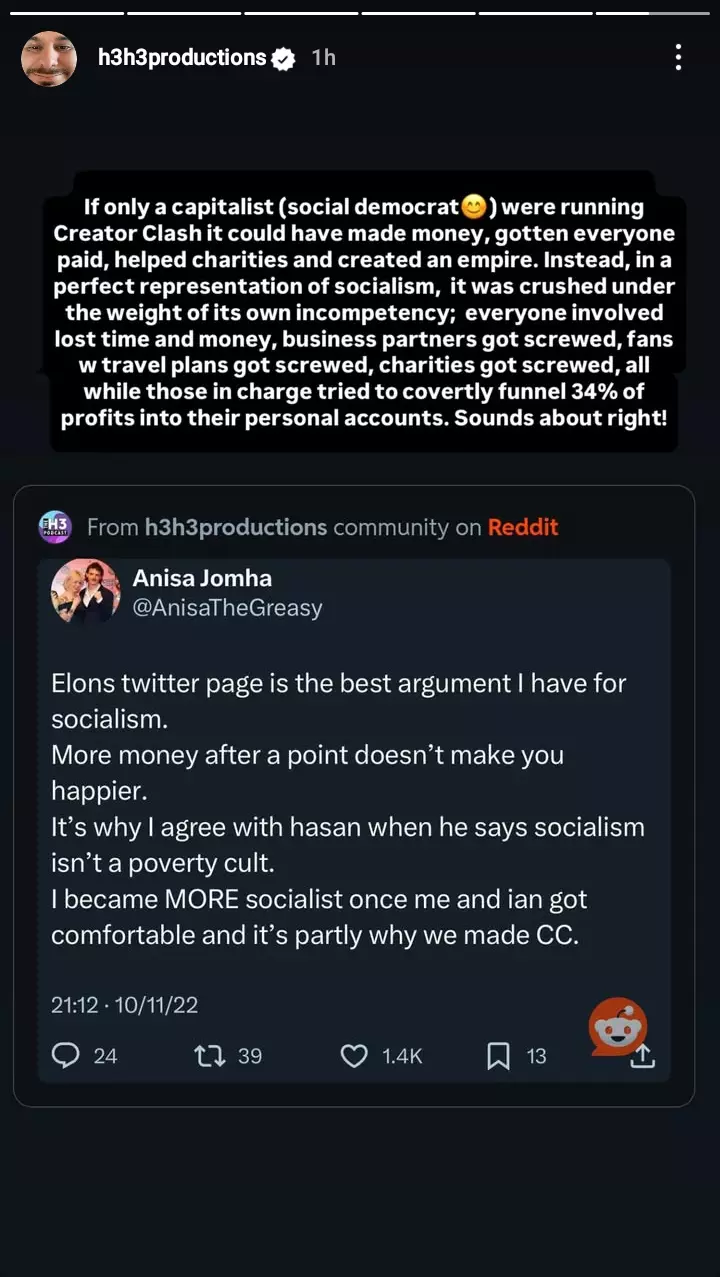Tap the h3h3productions profile avatar
This screenshot has width=720, height=1277.
(49, 58)
